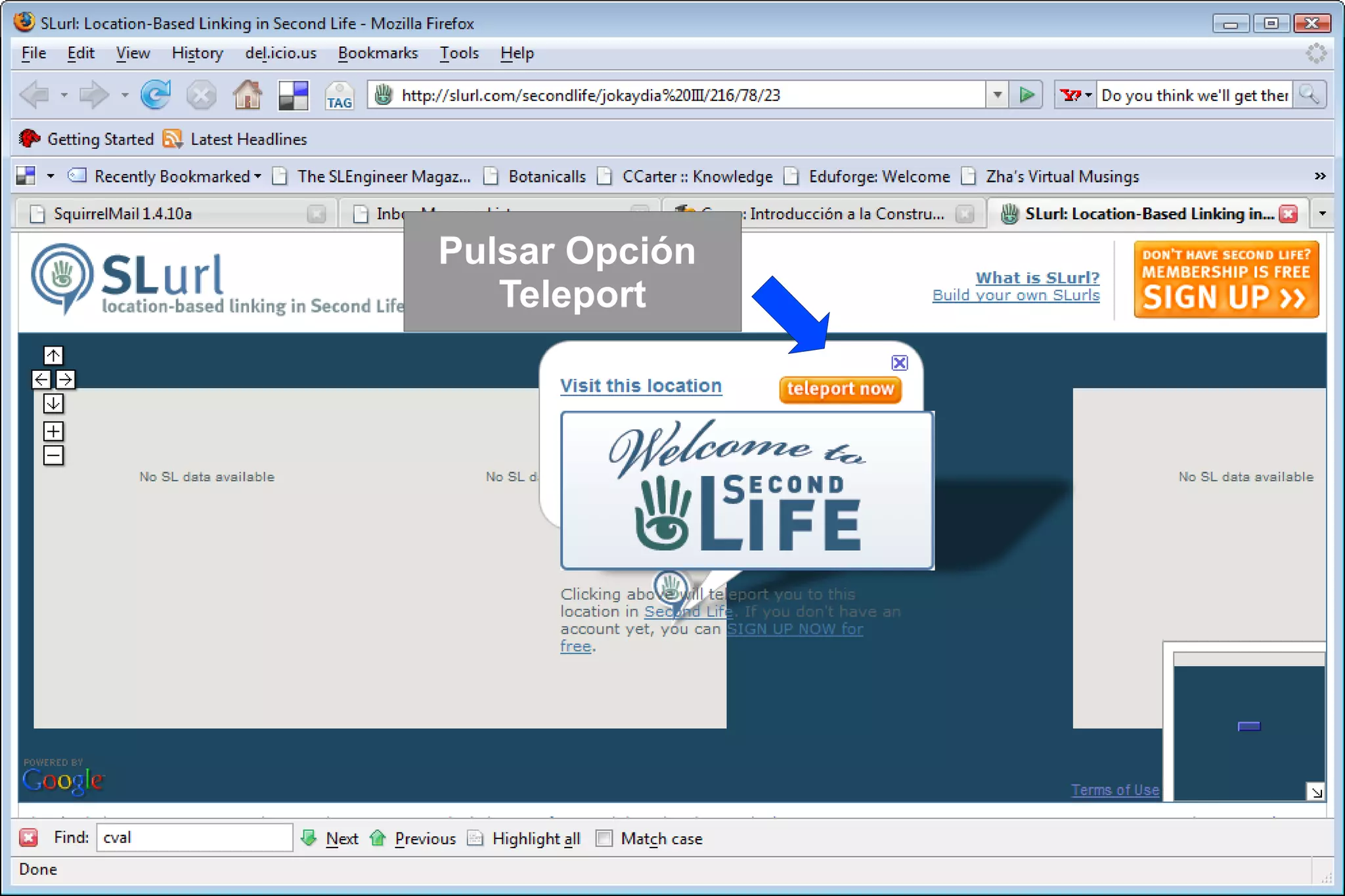The height and width of the screenshot is (896, 1345).
Task: Click the map zoom out minus icon
Action: point(53,455)
